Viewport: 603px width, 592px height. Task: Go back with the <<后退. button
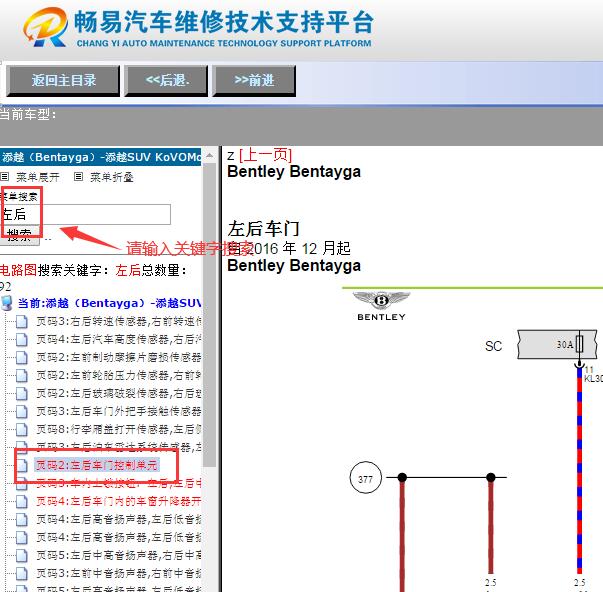[x=166, y=80]
